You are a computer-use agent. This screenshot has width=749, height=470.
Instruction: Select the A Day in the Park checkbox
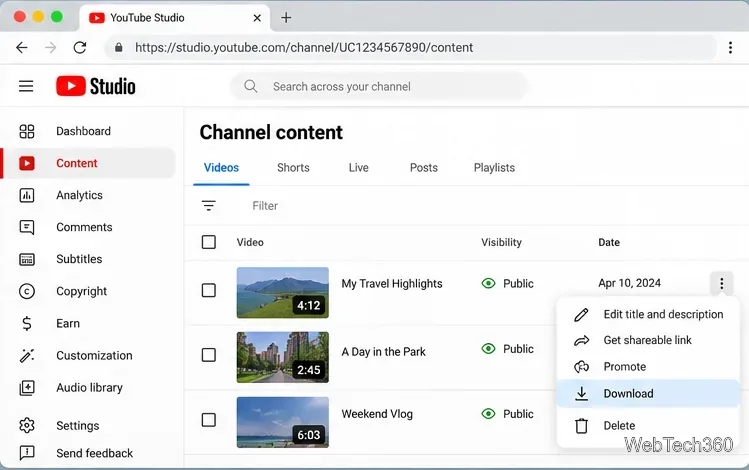[209, 355]
